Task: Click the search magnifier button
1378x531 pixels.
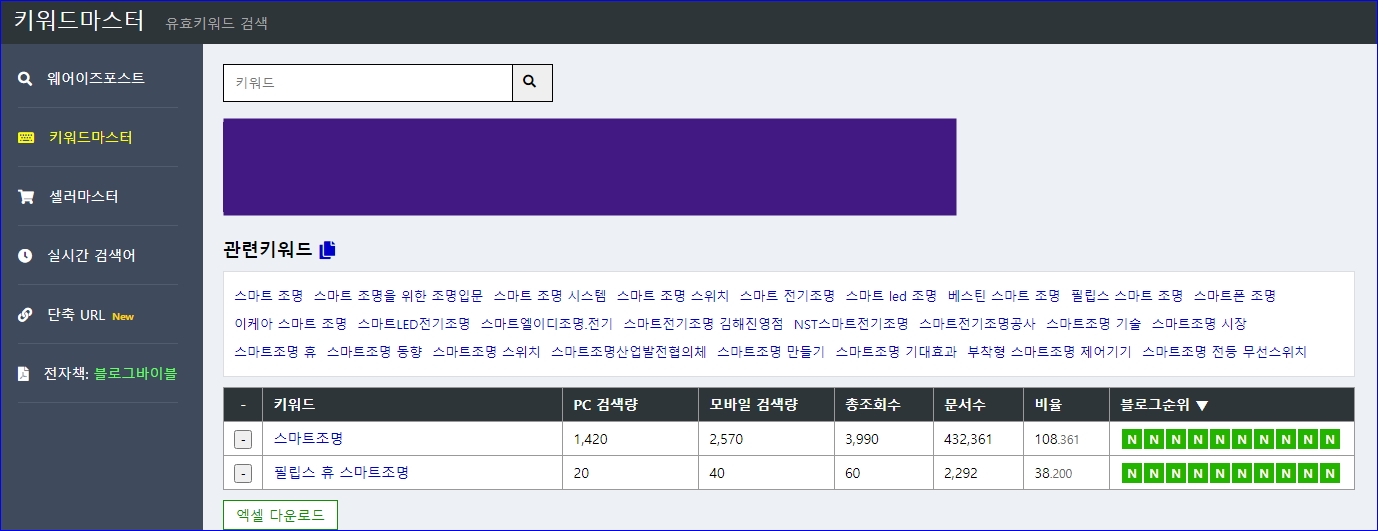Action: click(532, 83)
